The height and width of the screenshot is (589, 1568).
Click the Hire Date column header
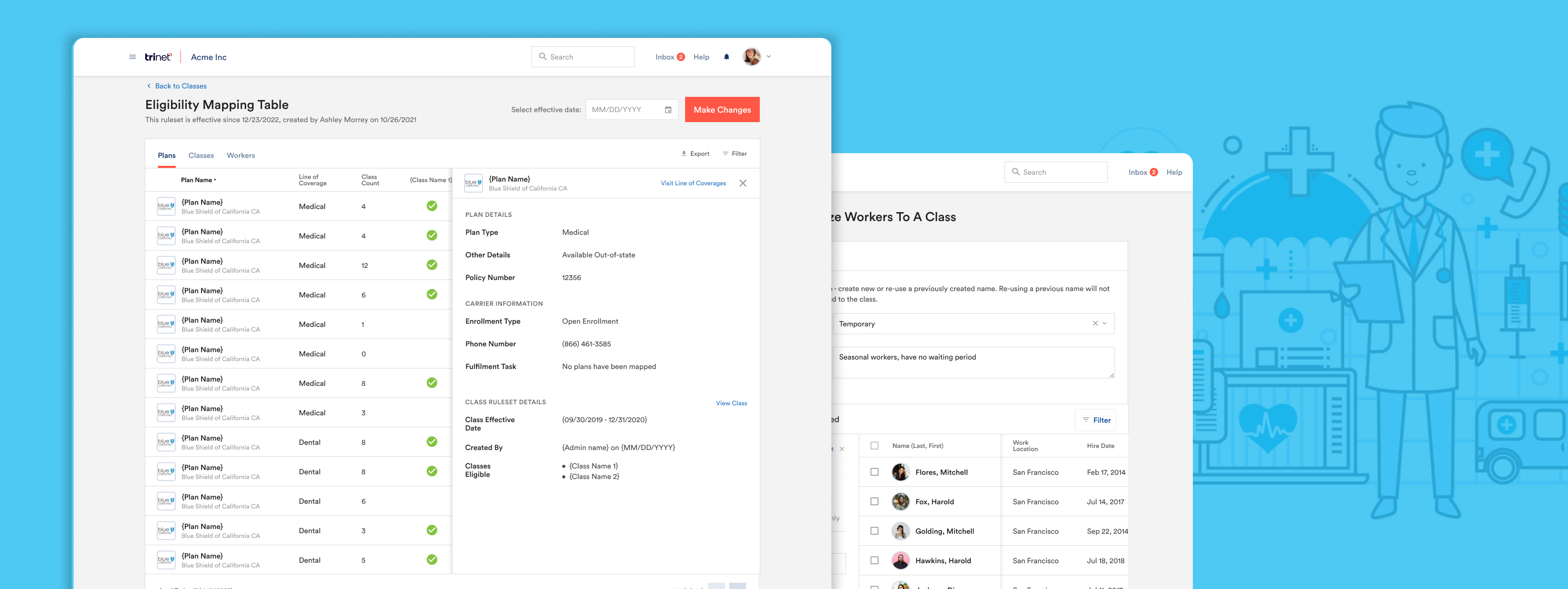coord(1101,446)
